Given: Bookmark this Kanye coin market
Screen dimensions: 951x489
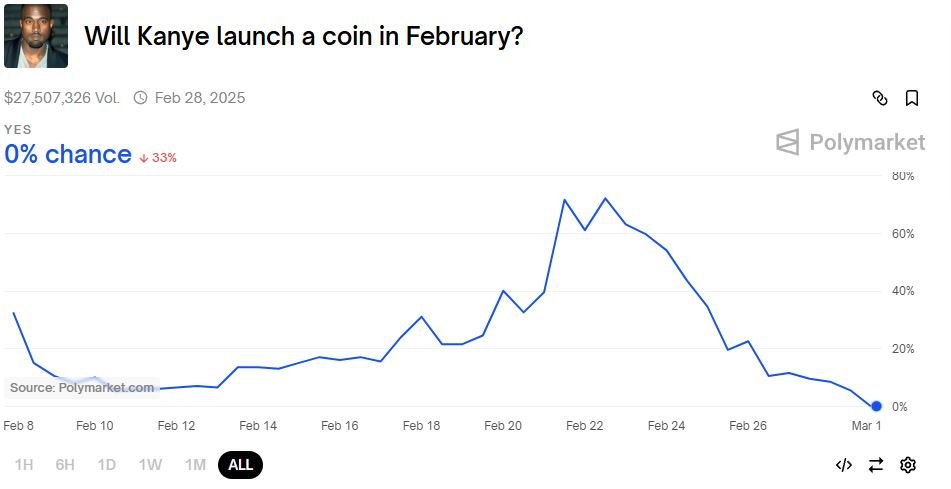Looking at the screenshot, I should click(912, 98).
